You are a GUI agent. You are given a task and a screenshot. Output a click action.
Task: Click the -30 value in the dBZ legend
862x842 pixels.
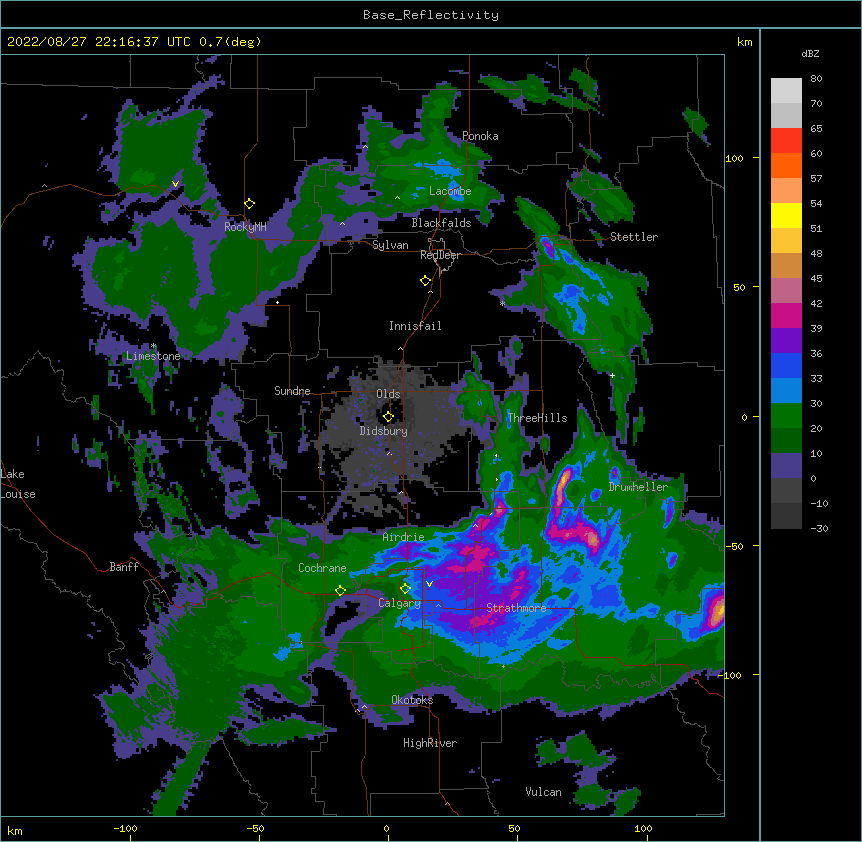click(819, 528)
